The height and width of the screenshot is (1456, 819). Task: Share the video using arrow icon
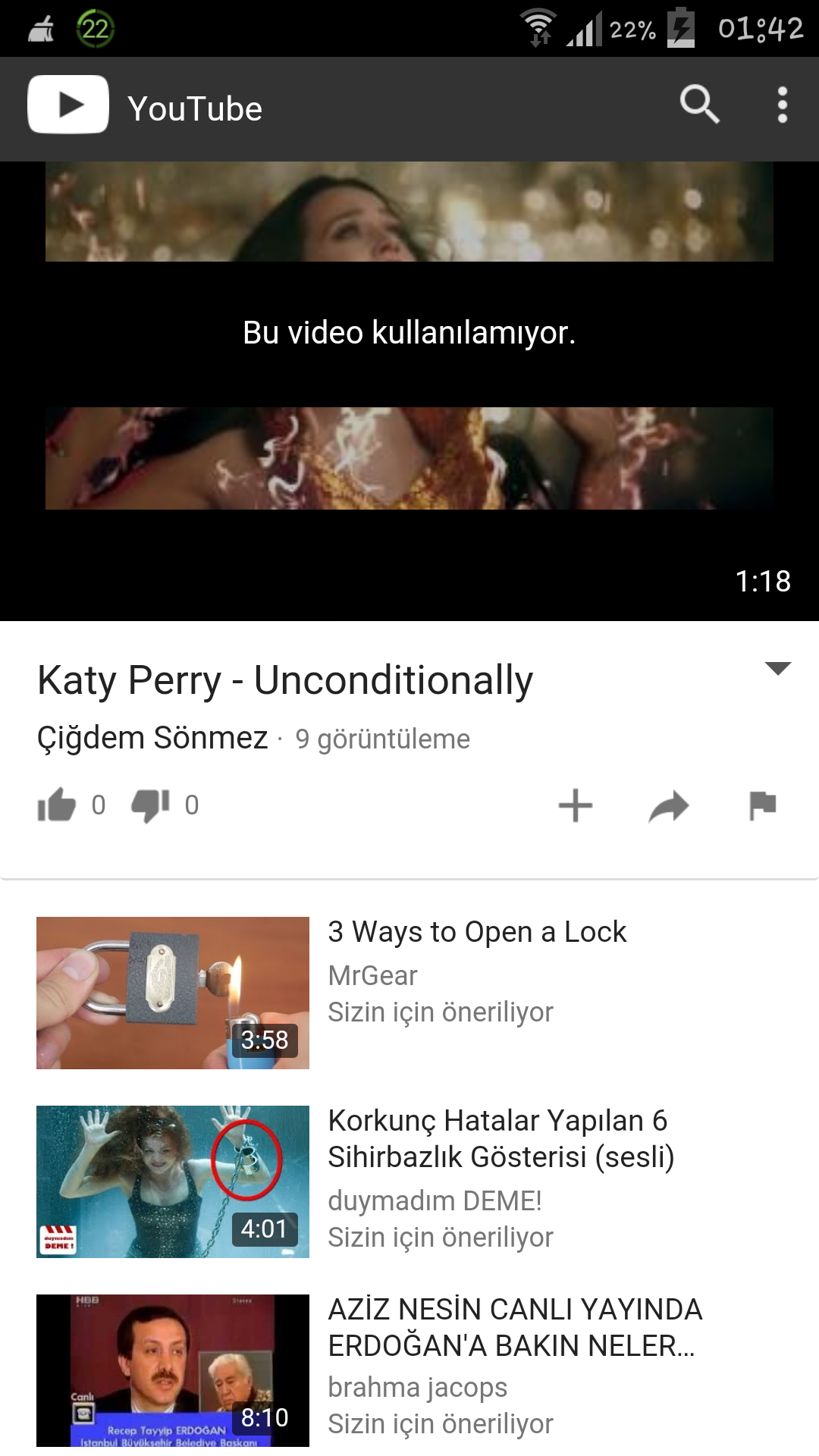(x=669, y=805)
